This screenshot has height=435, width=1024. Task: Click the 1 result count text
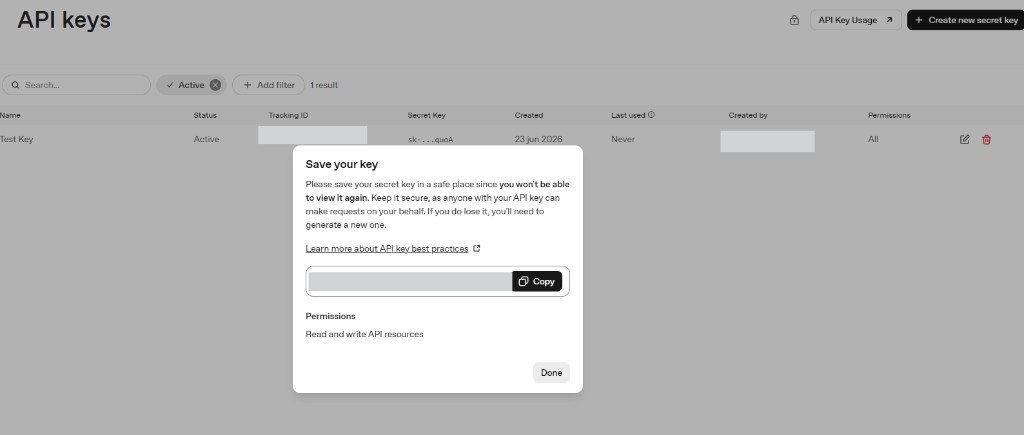click(x=324, y=85)
